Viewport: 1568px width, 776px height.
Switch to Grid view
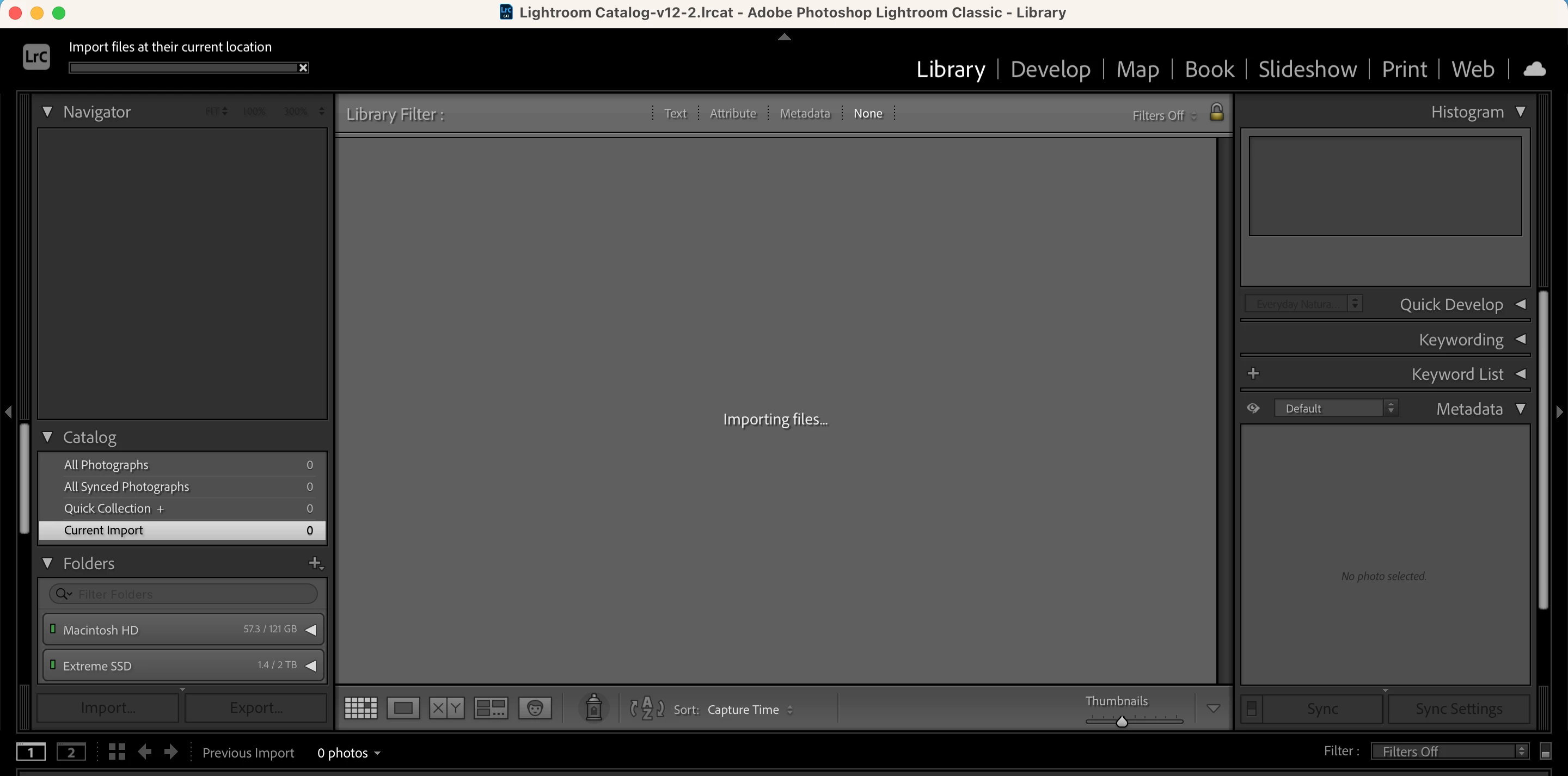click(360, 708)
